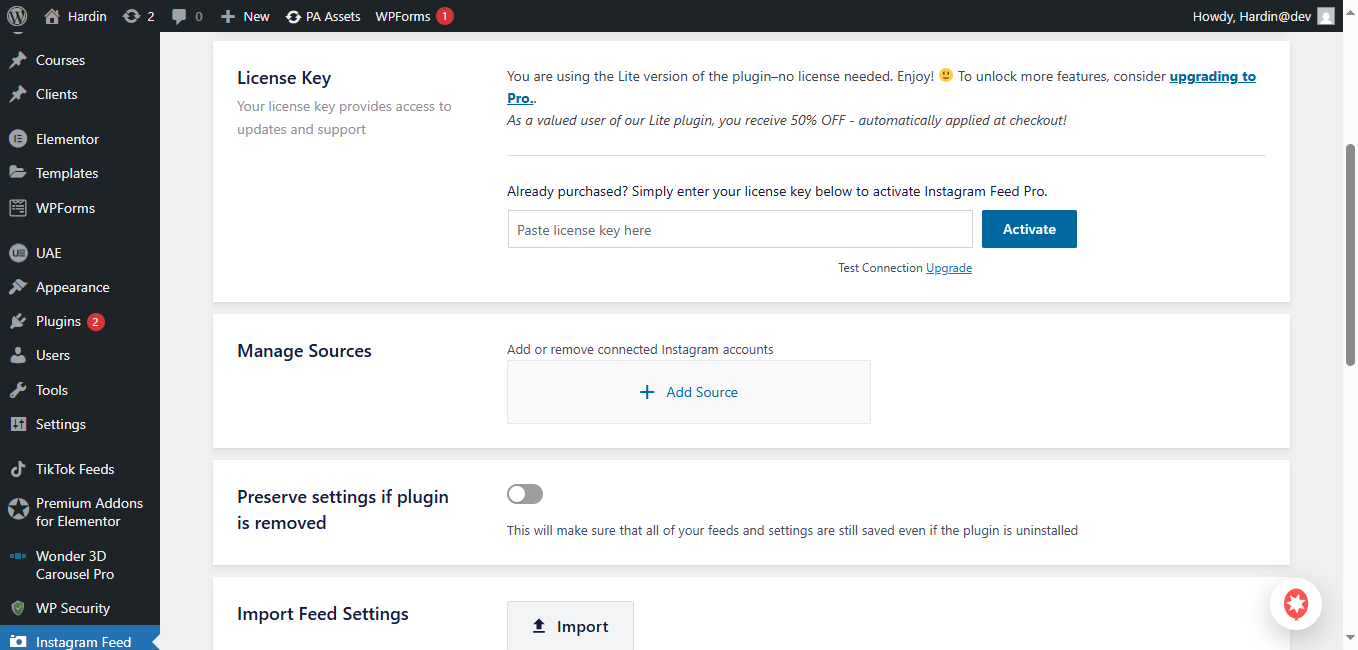Open WPForms in the left sidebar
The height and width of the screenshot is (650, 1358).
pos(80,208)
